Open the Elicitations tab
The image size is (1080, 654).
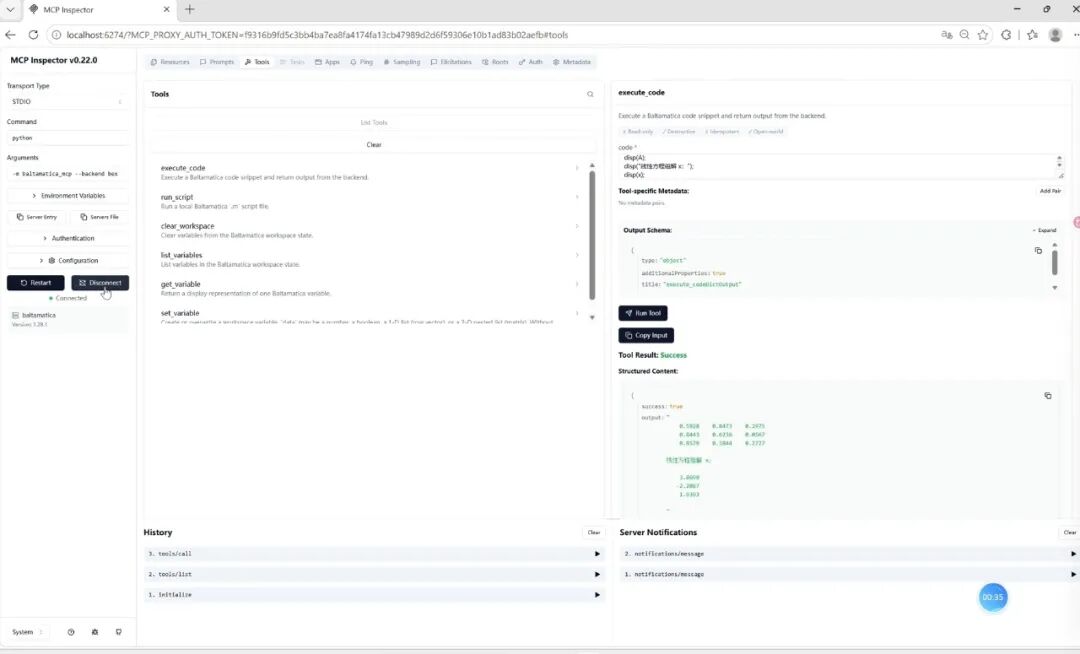[451, 62]
